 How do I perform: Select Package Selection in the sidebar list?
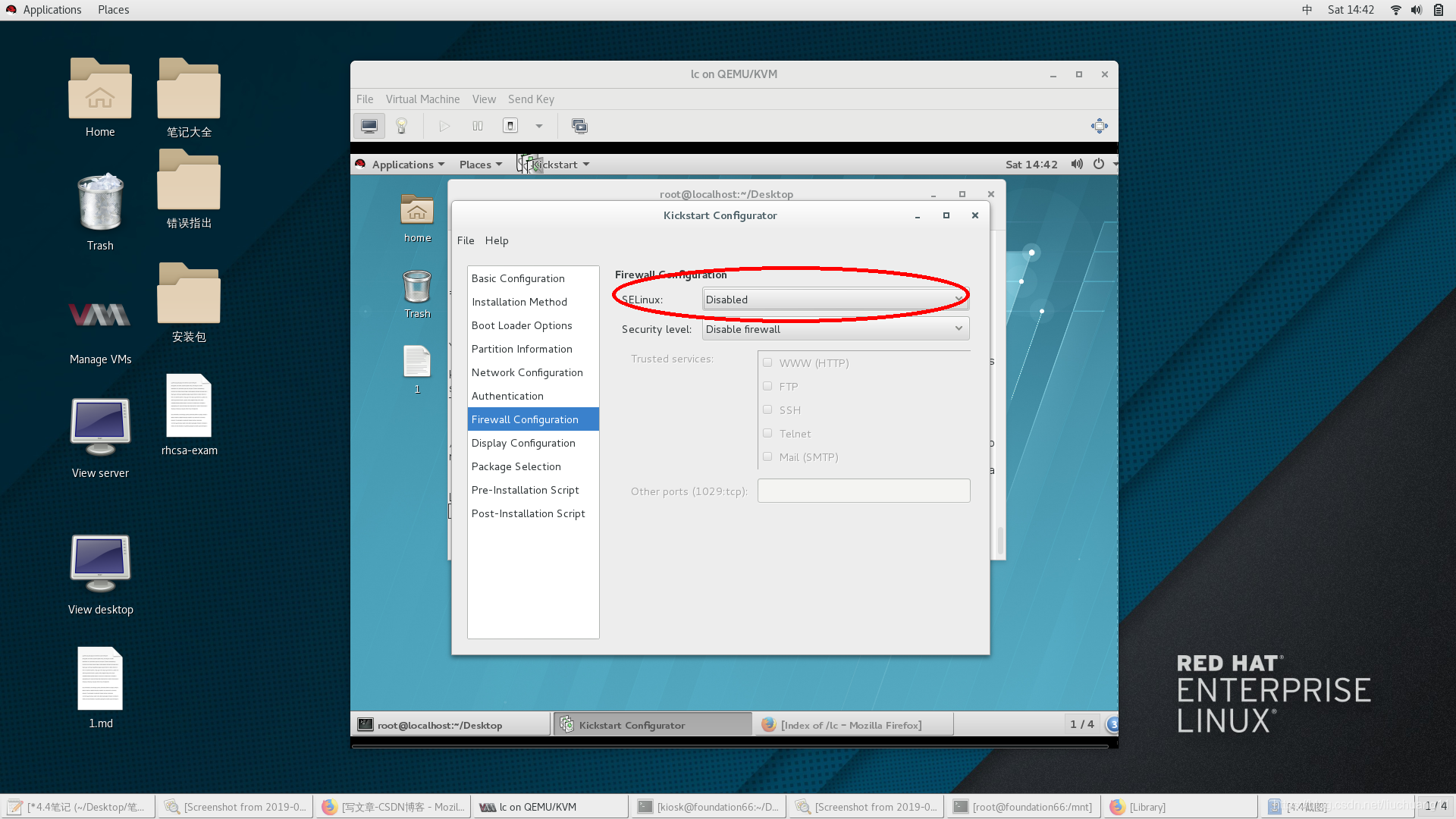(x=516, y=466)
